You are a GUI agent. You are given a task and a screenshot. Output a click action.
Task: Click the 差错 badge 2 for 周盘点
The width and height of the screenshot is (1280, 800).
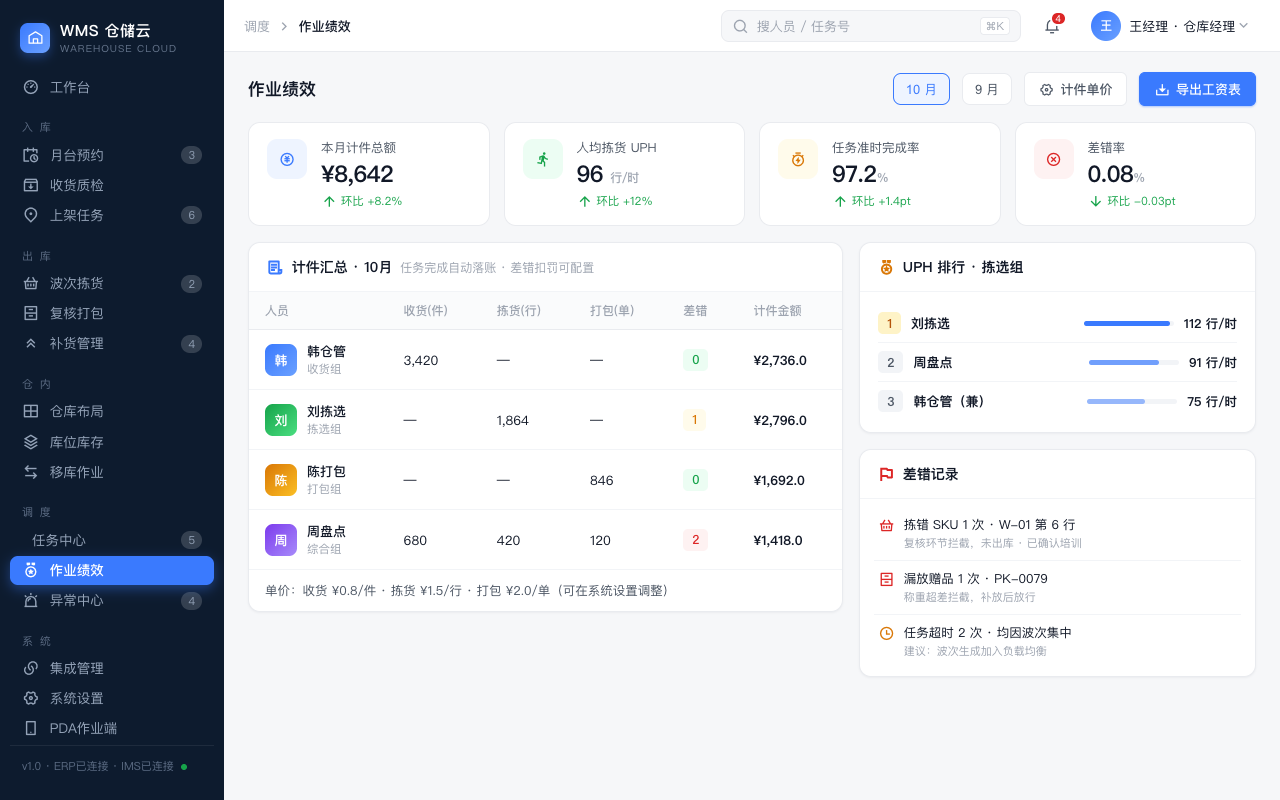coord(695,540)
